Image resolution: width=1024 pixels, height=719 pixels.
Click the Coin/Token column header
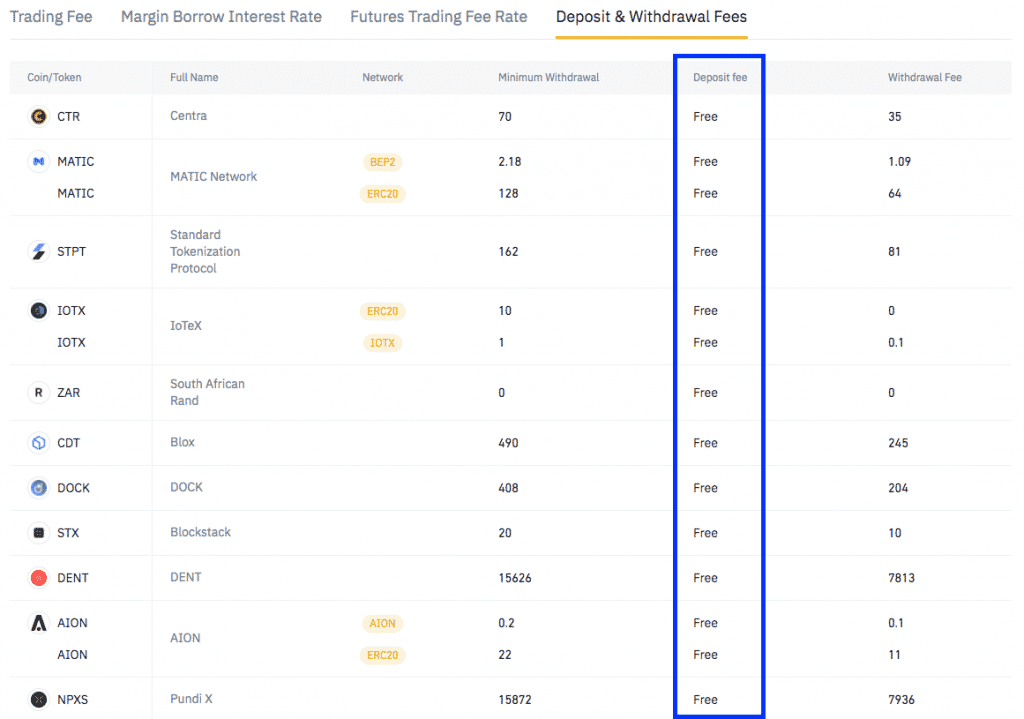[54, 77]
